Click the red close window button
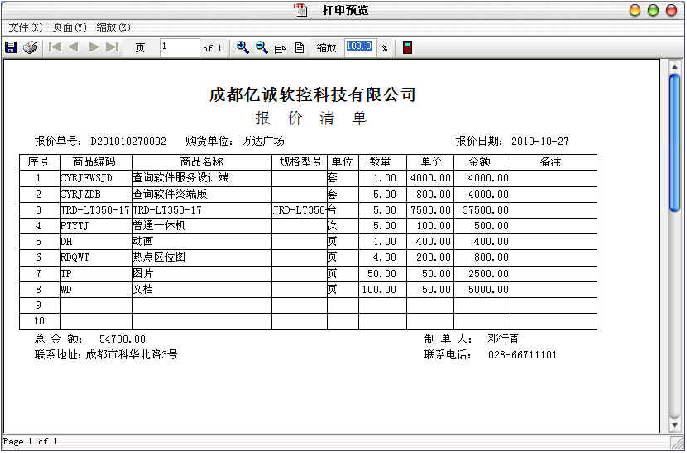Viewport: 687px width, 453px height. coord(672,11)
